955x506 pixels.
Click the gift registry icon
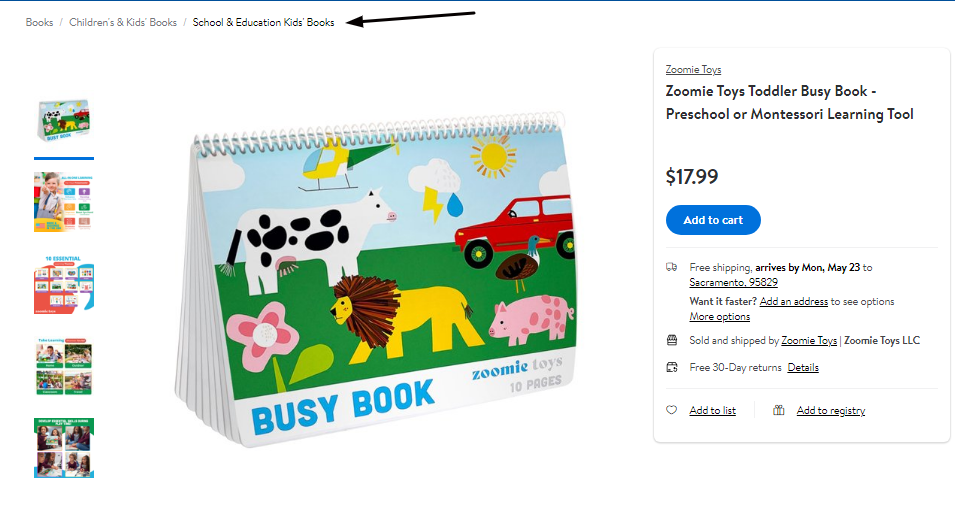[x=778, y=410]
